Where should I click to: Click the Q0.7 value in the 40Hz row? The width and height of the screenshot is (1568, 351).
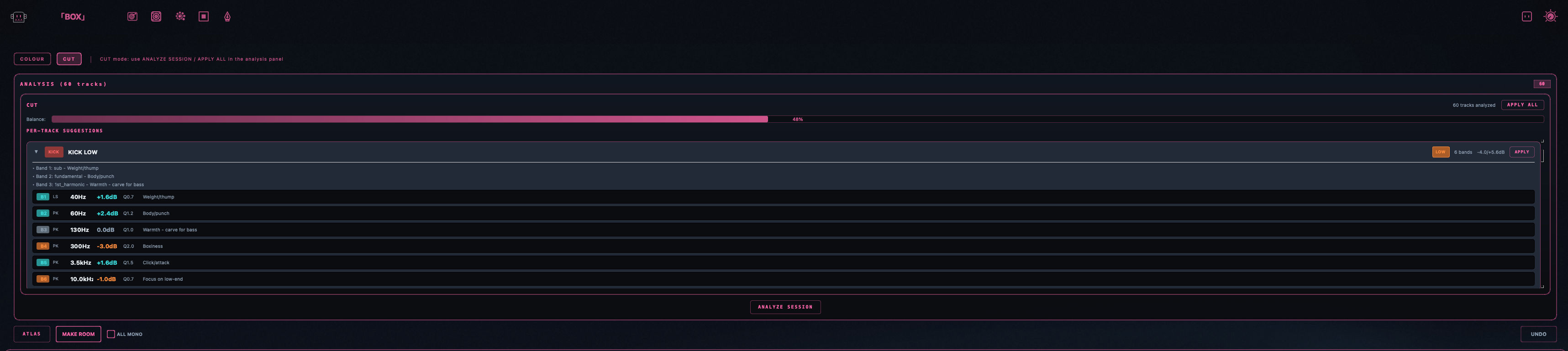point(128,197)
